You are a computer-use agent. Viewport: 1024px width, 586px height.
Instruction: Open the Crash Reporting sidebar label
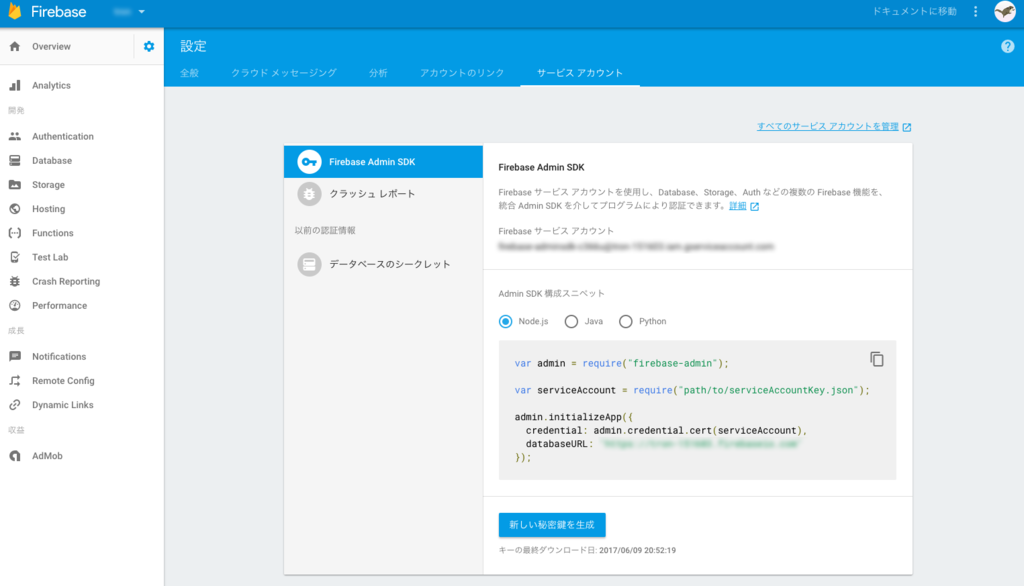pyautogui.click(x=66, y=282)
